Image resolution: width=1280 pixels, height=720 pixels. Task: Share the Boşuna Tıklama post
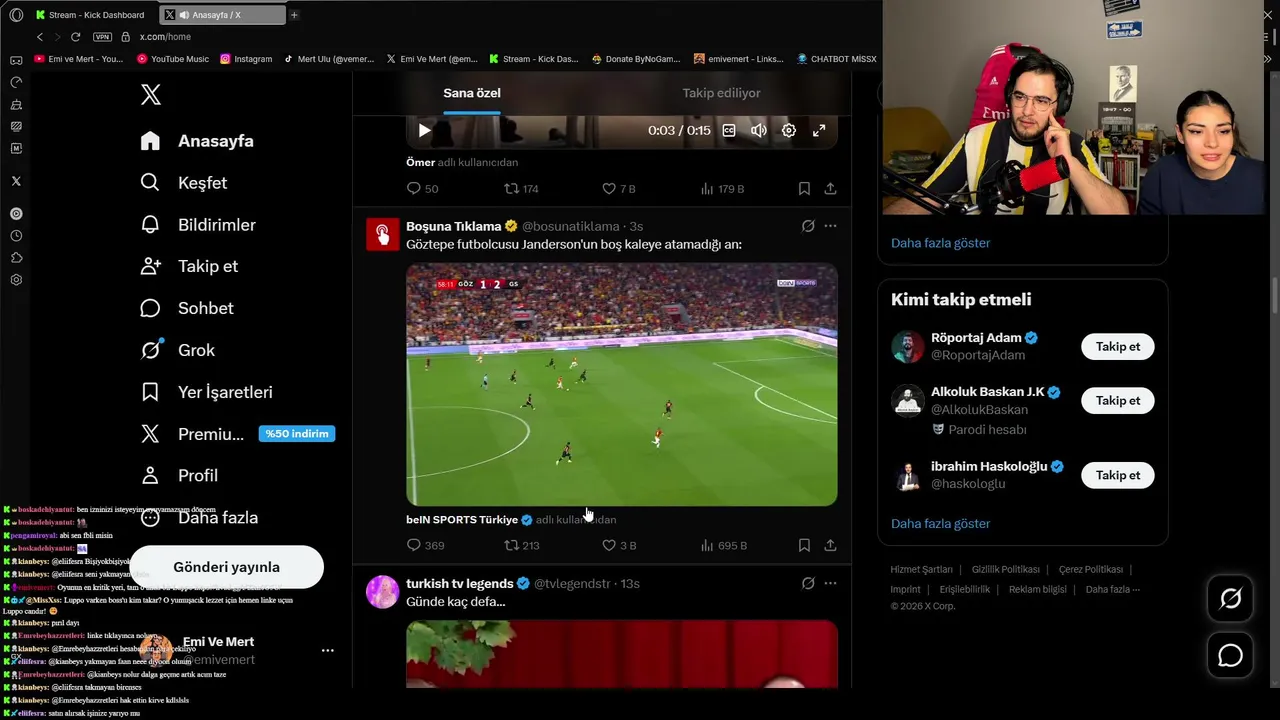point(830,545)
